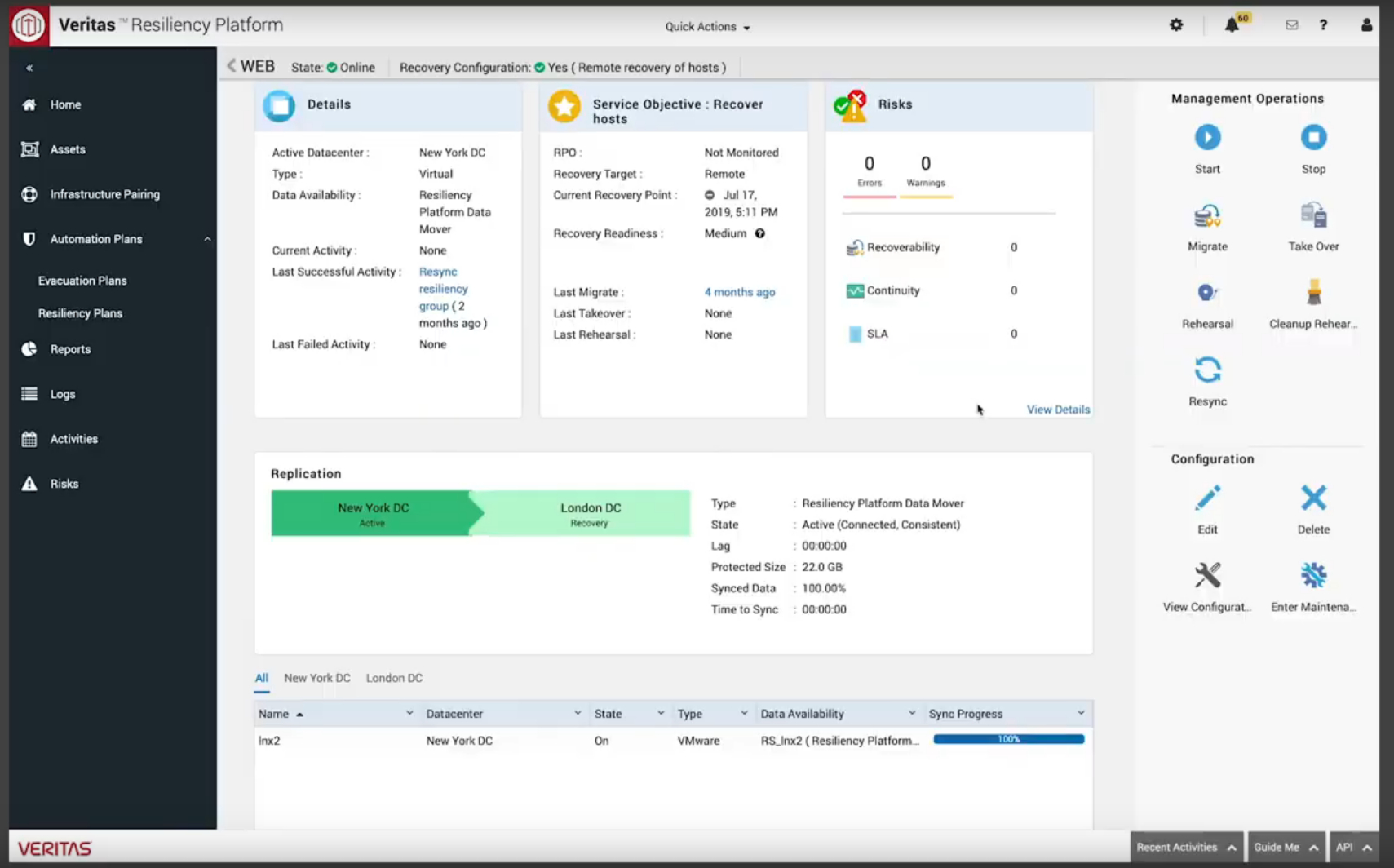This screenshot has height=868, width=1394.
Task: Click the Edit pencil icon
Action: click(x=1207, y=498)
